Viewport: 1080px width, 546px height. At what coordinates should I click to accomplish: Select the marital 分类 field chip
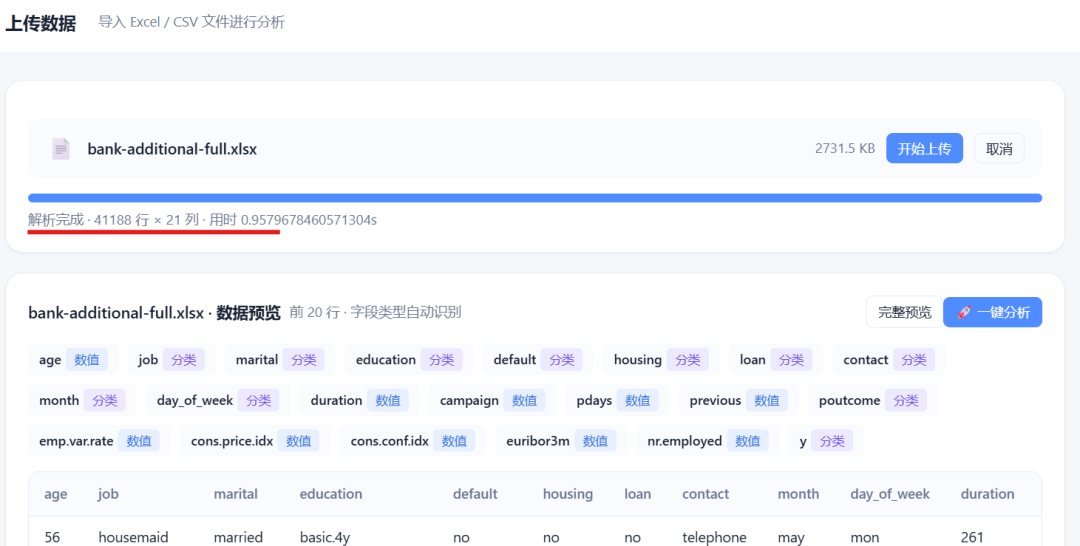[280, 359]
